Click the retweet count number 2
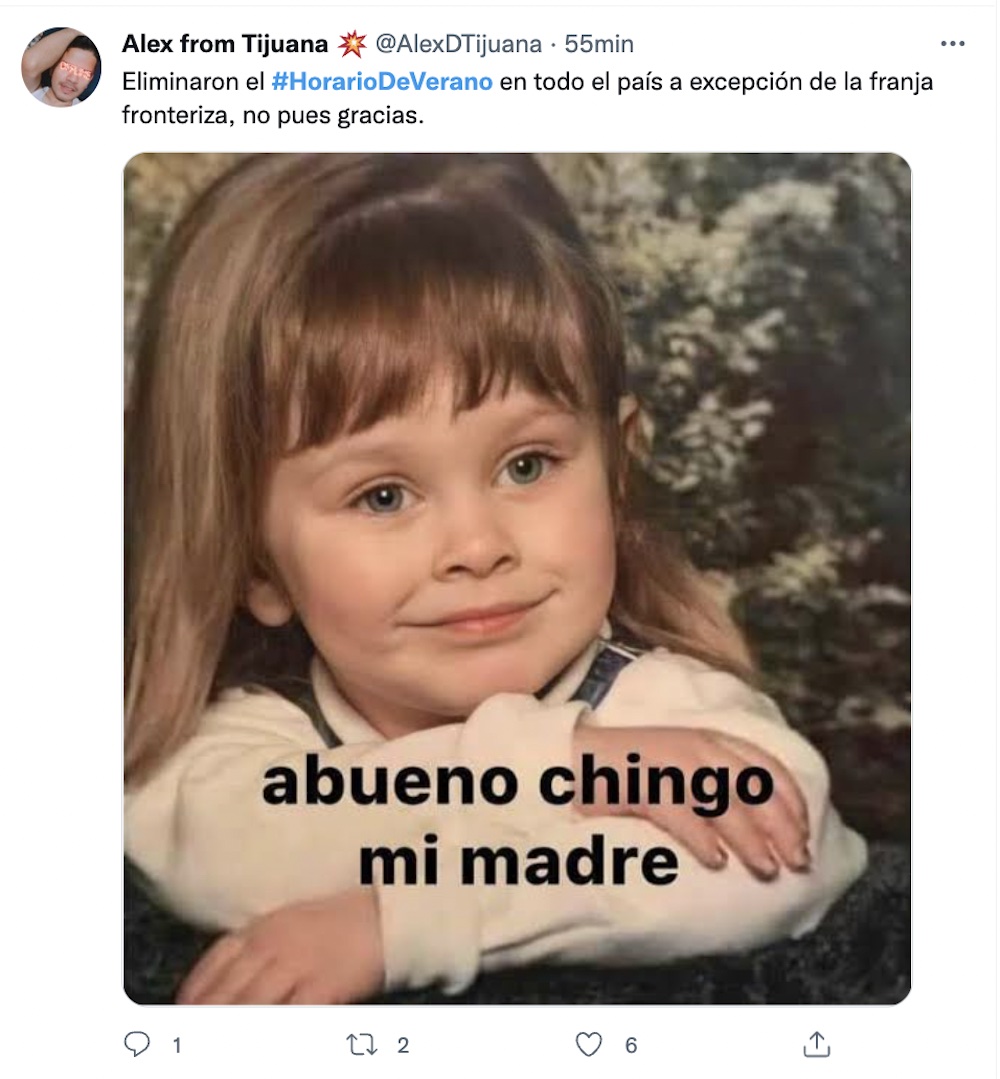The height and width of the screenshot is (1079, 1000). (403, 1045)
